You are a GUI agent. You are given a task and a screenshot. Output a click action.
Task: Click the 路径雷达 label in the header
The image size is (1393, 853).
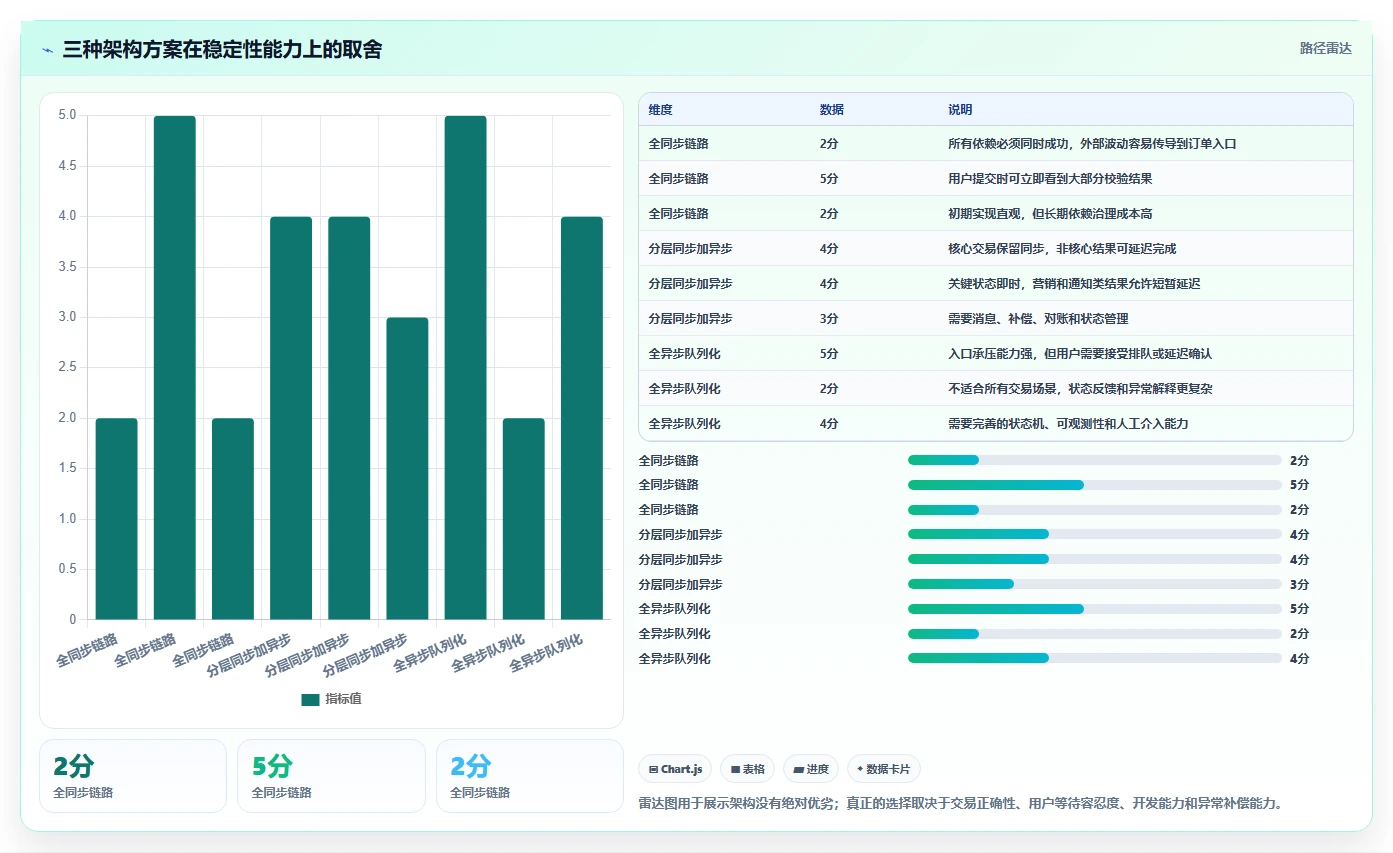(1325, 48)
